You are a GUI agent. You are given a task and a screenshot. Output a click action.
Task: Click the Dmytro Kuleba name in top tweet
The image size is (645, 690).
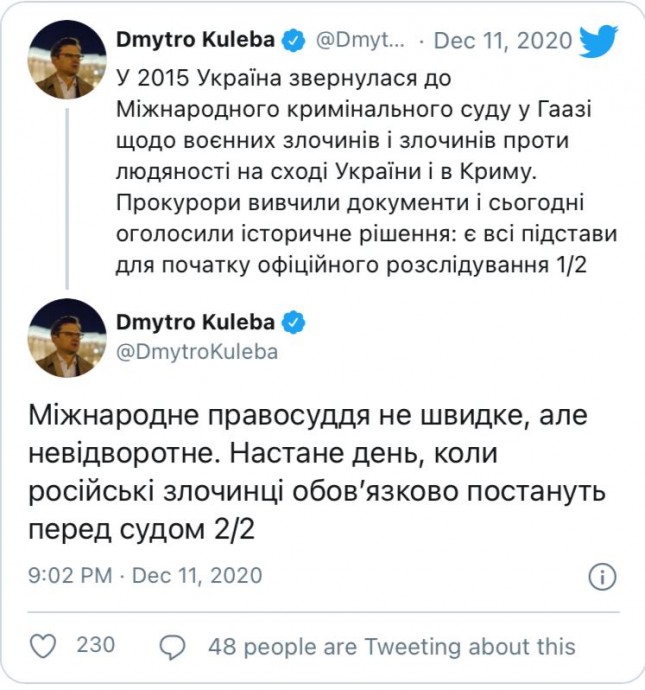coord(200,42)
